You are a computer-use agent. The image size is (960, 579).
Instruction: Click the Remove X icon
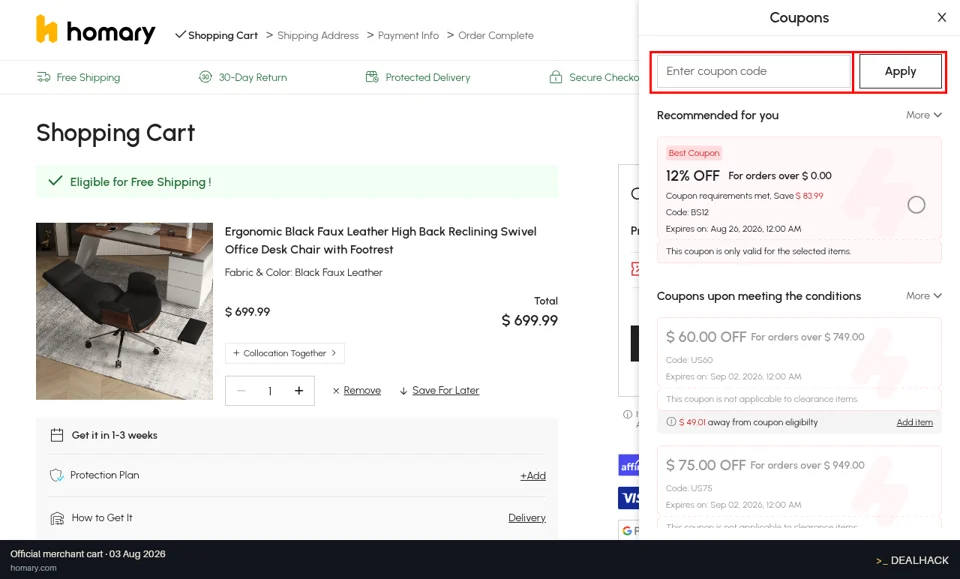[x=336, y=391]
